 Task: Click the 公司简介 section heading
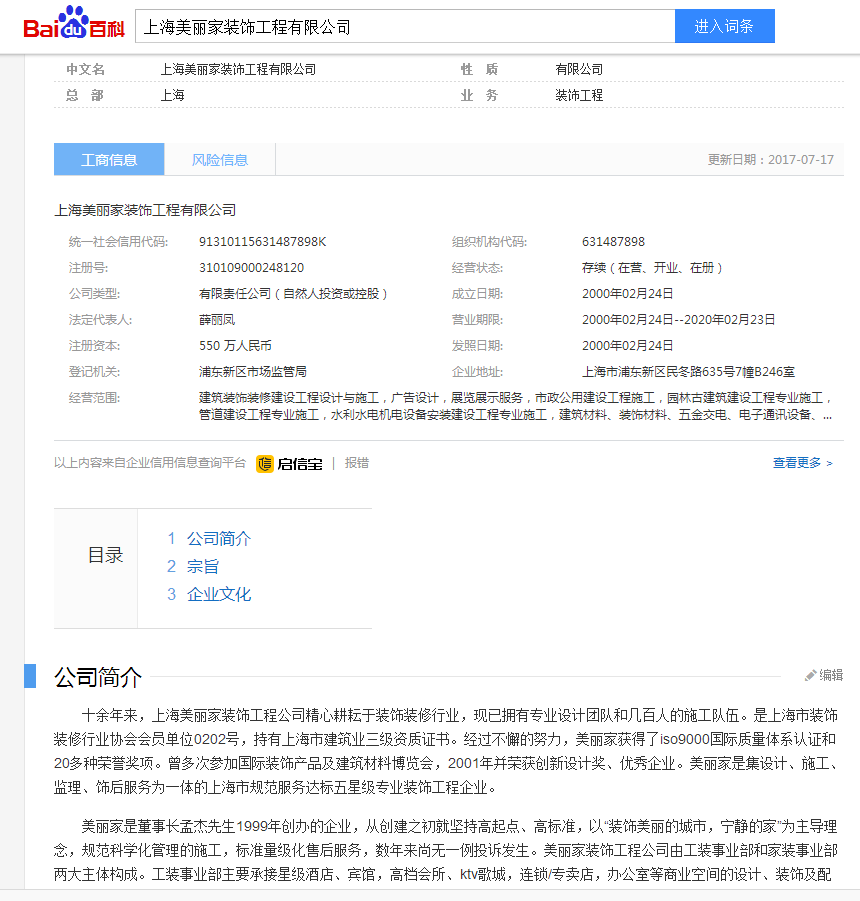click(x=98, y=677)
